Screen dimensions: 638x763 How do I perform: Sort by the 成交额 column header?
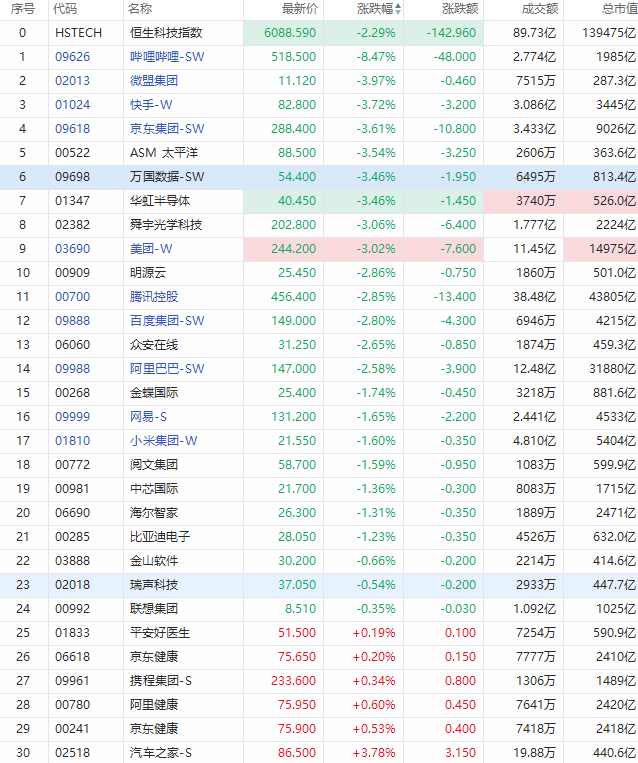(x=540, y=9)
